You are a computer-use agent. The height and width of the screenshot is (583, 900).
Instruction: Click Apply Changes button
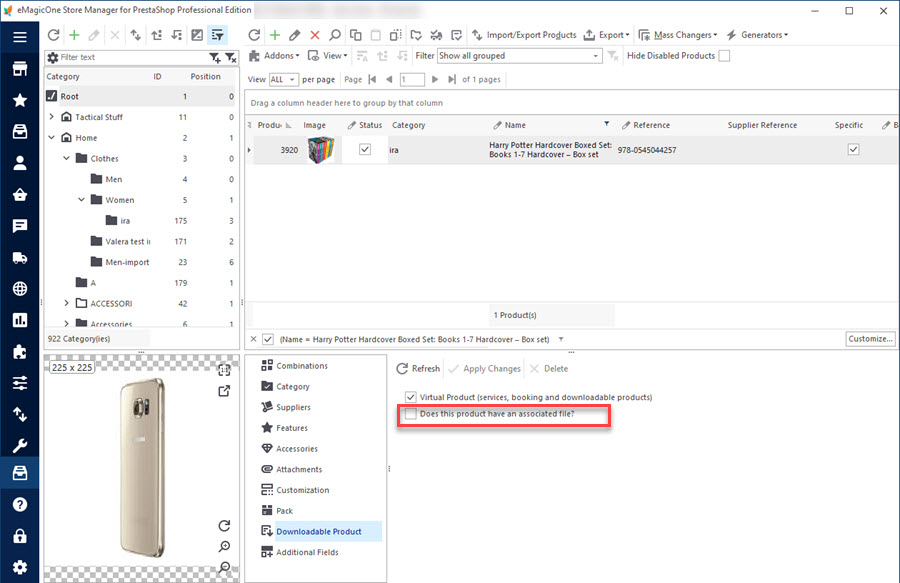pyautogui.click(x=485, y=368)
